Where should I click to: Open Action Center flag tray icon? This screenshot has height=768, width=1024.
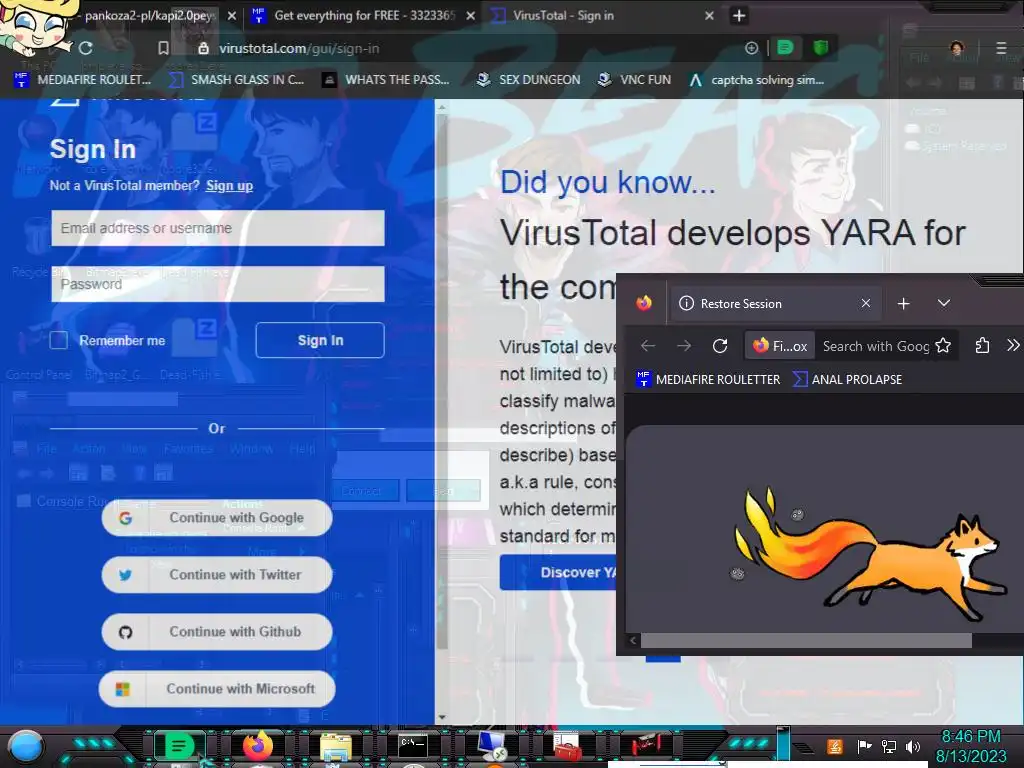pyautogui.click(x=864, y=746)
